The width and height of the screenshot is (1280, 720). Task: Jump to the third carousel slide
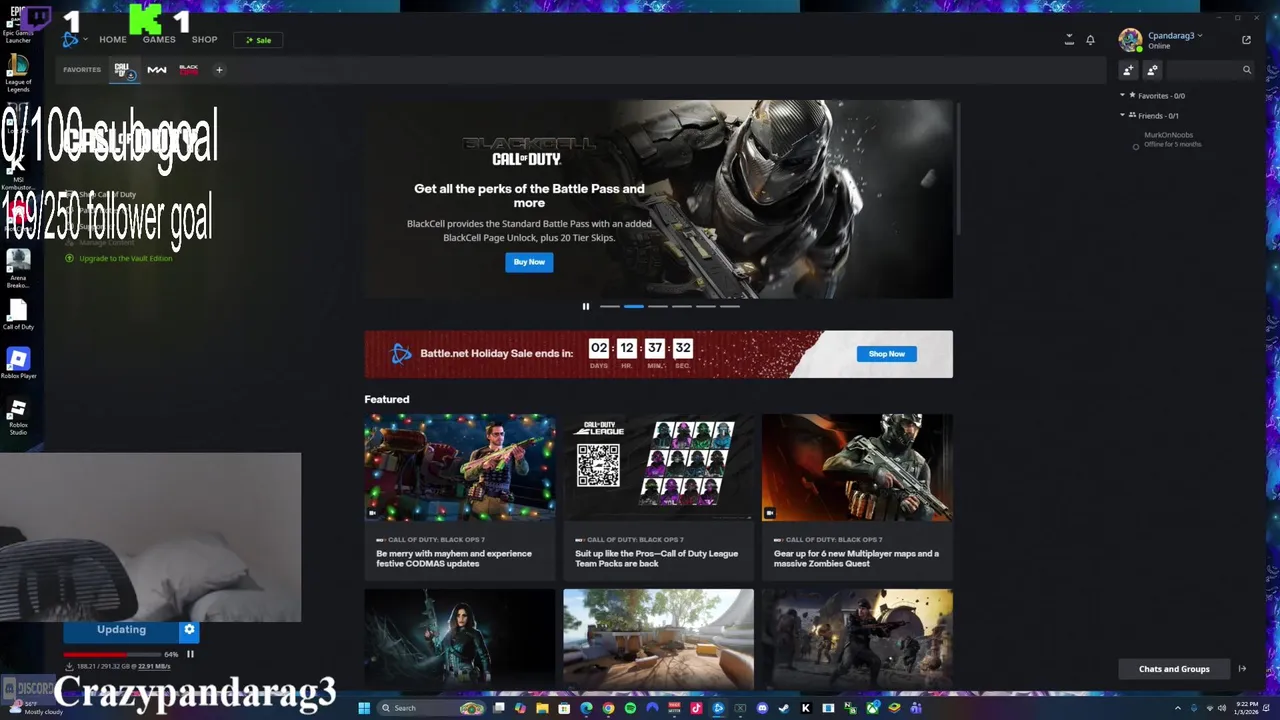point(657,306)
